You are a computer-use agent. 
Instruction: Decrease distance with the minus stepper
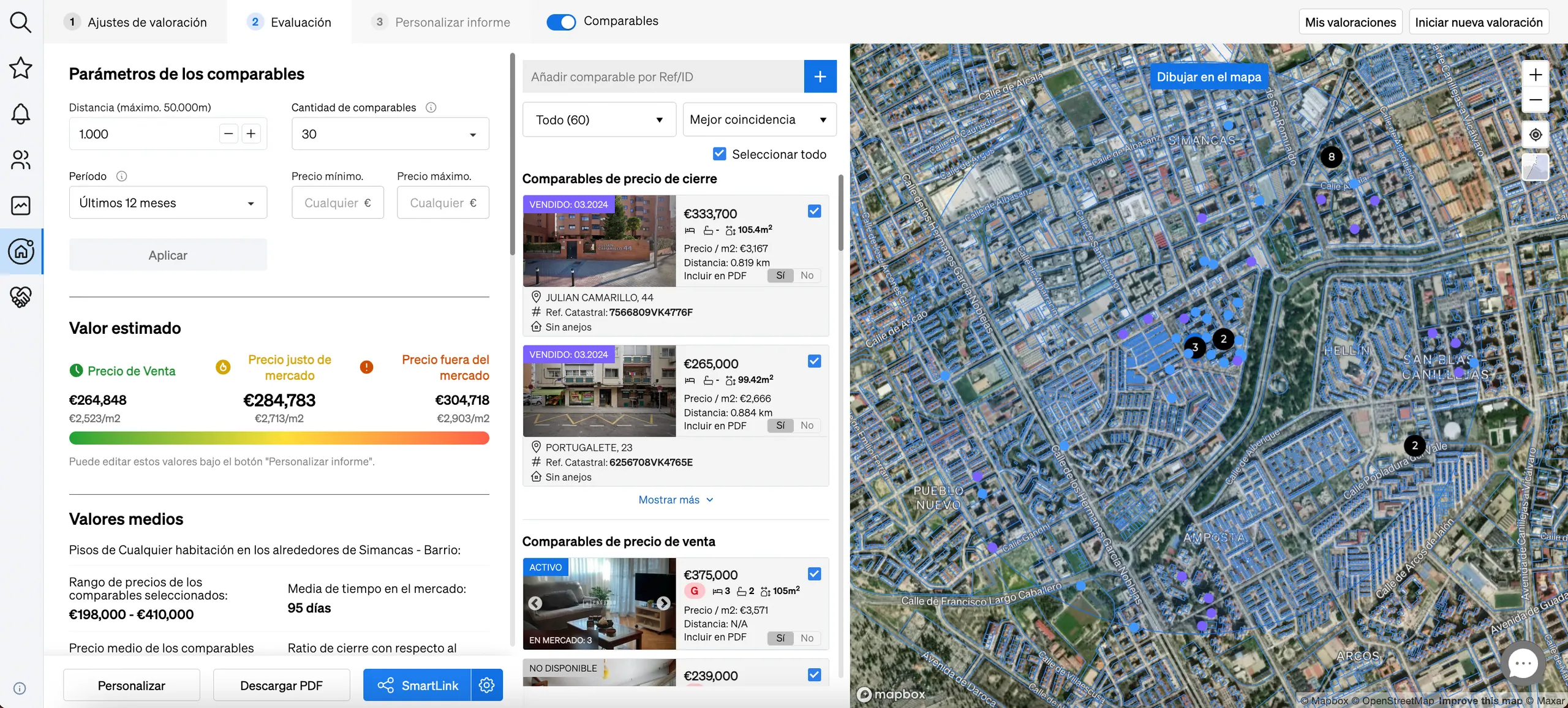(x=228, y=134)
